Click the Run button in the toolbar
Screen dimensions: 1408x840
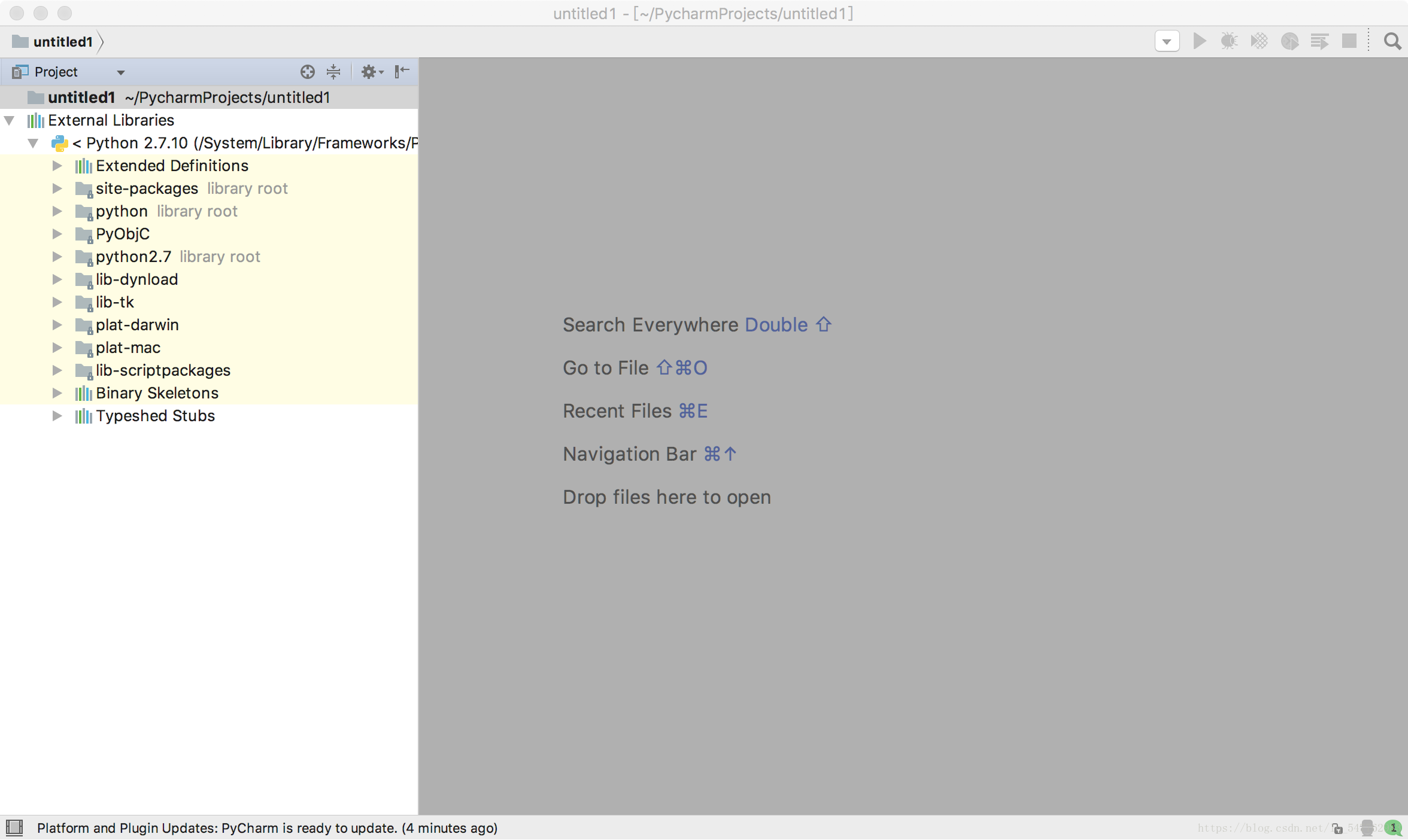(1199, 41)
